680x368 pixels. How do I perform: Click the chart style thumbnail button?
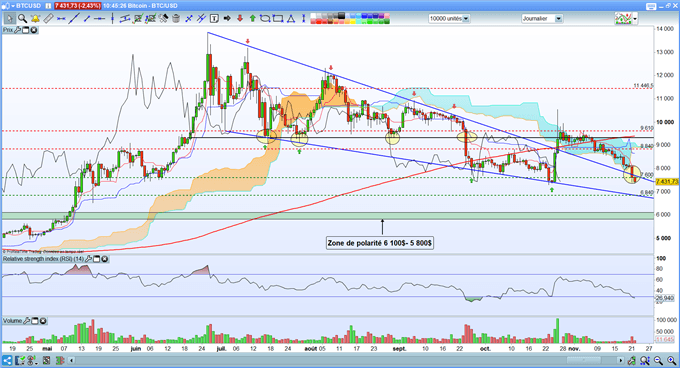pyautogui.click(x=623, y=19)
